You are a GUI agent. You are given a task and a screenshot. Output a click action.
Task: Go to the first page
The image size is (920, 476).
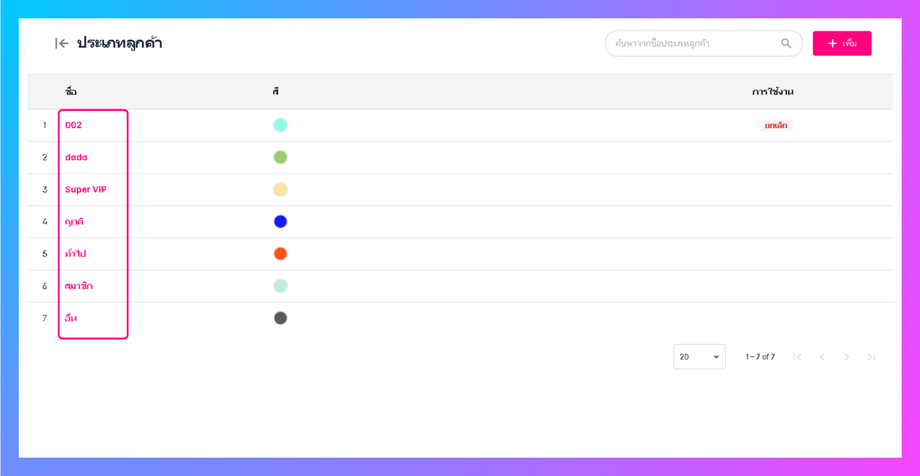click(x=797, y=357)
